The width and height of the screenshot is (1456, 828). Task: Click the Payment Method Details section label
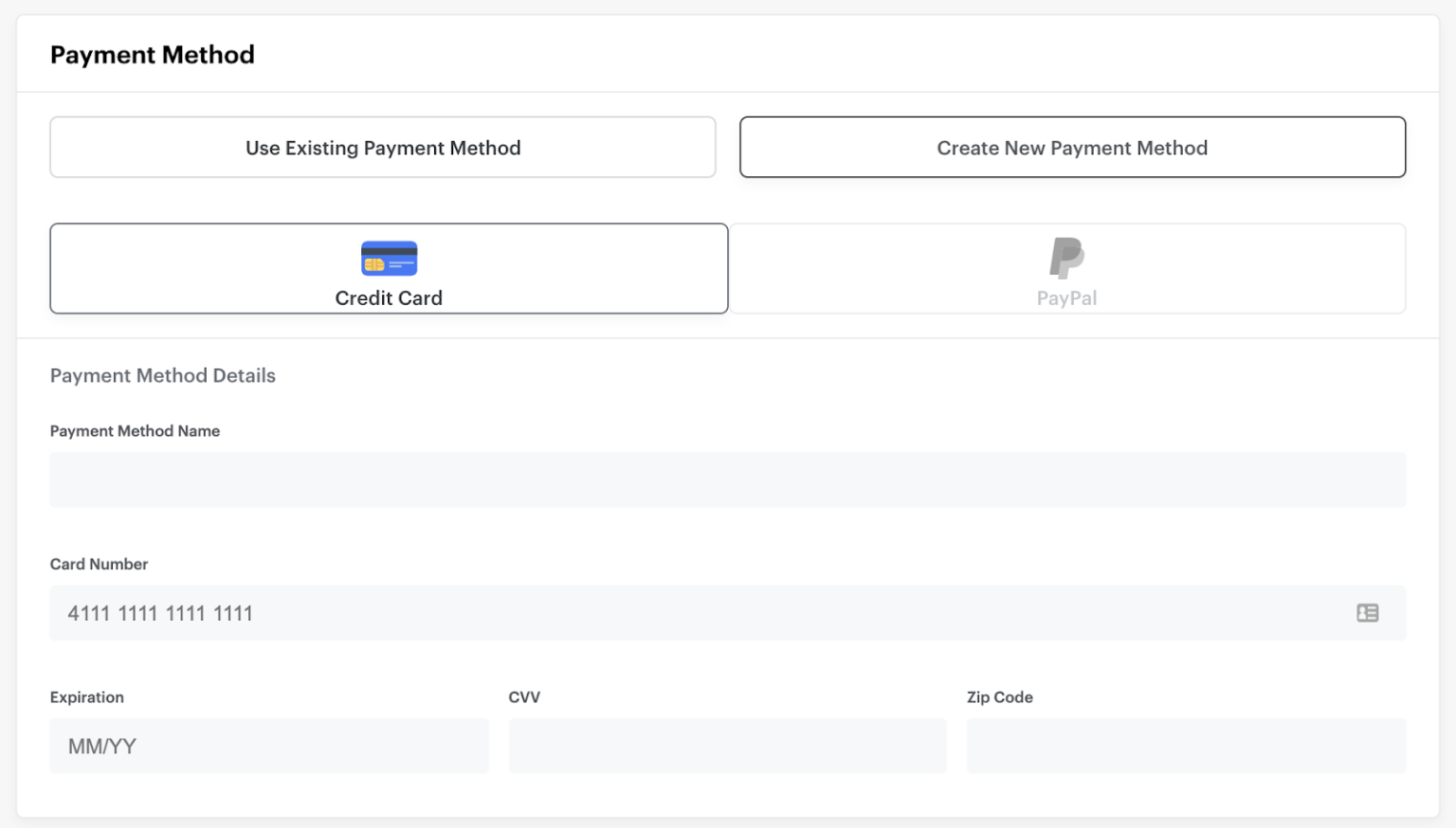click(162, 375)
